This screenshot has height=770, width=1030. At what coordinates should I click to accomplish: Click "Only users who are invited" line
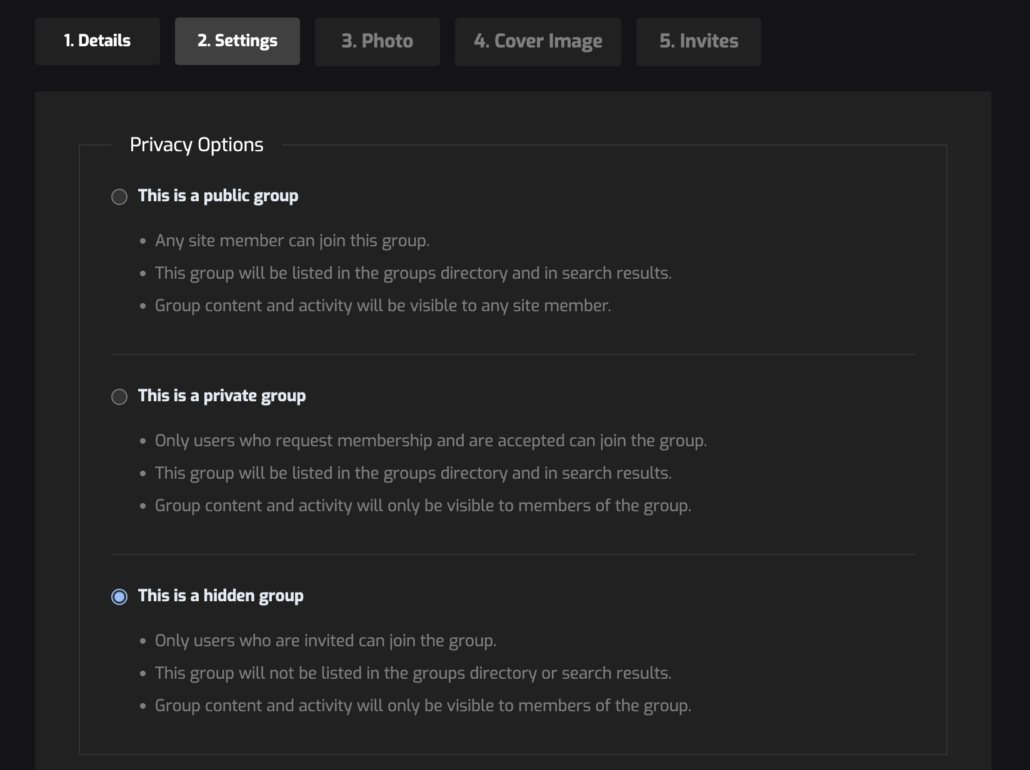pyautogui.click(x=326, y=641)
